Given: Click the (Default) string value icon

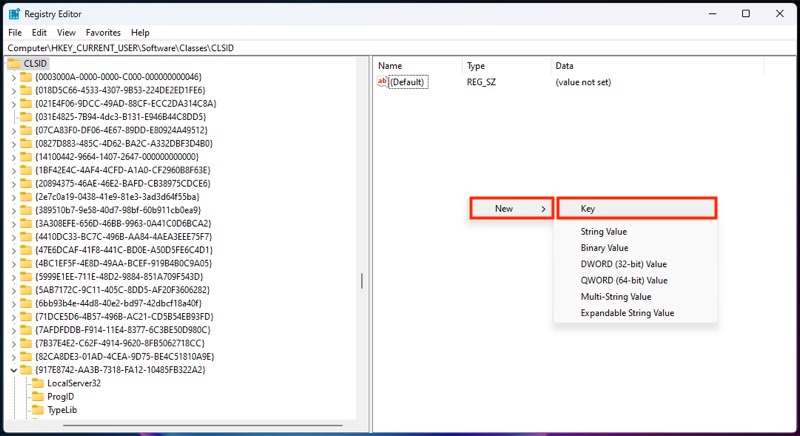Looking at the screenshot, I should pos(382,82).
